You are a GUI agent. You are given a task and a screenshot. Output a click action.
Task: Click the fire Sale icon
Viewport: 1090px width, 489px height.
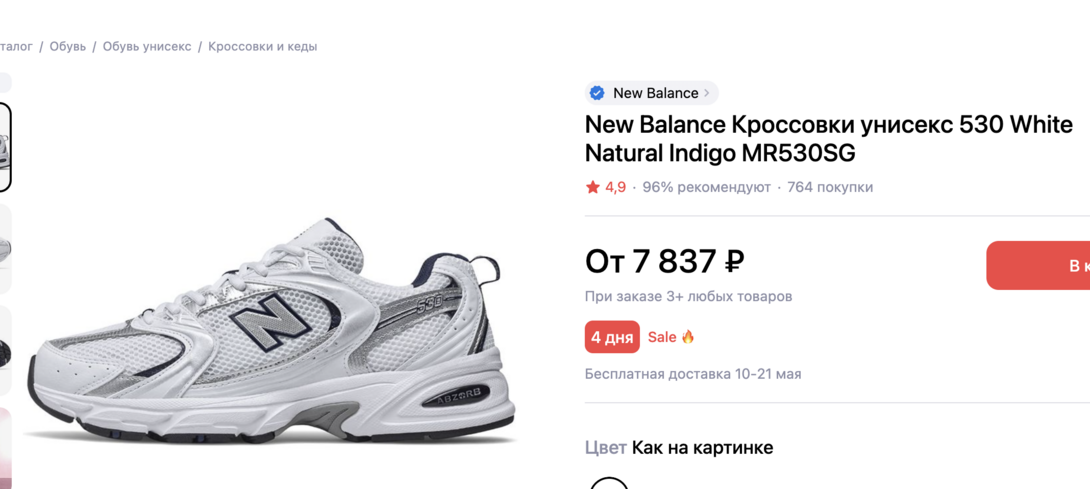(688, 337)
